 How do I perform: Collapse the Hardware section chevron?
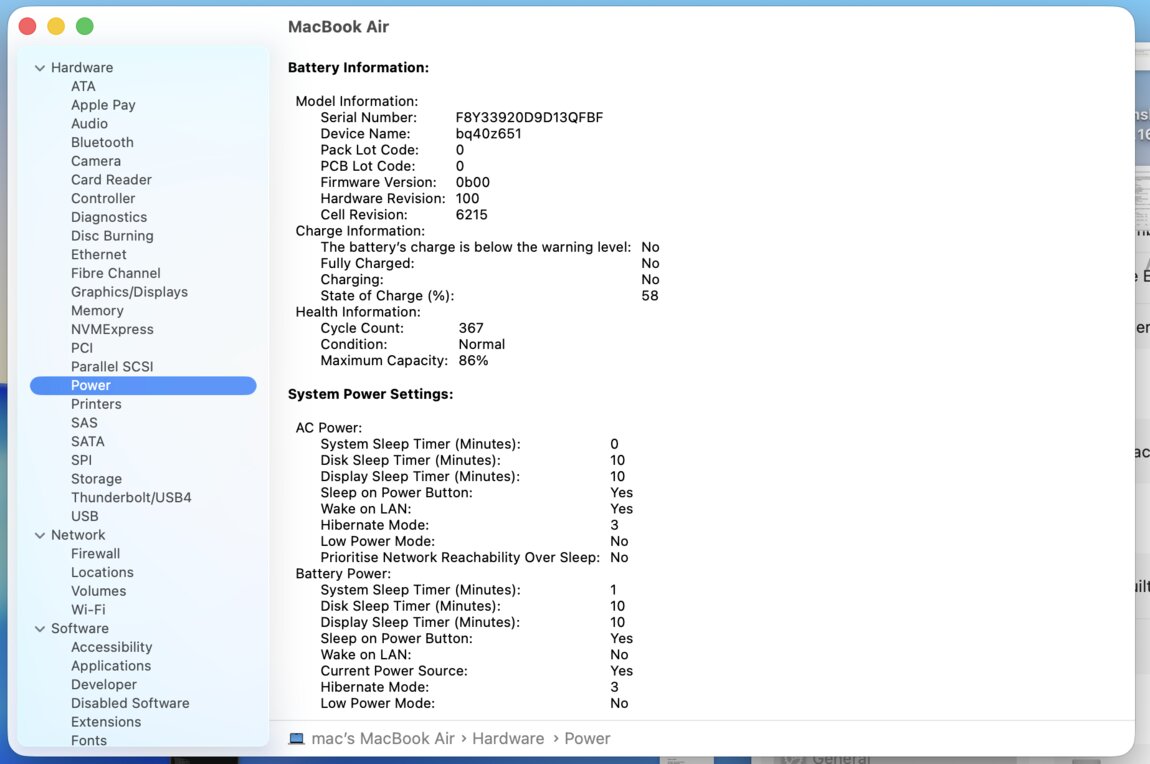tap(40, 68)
